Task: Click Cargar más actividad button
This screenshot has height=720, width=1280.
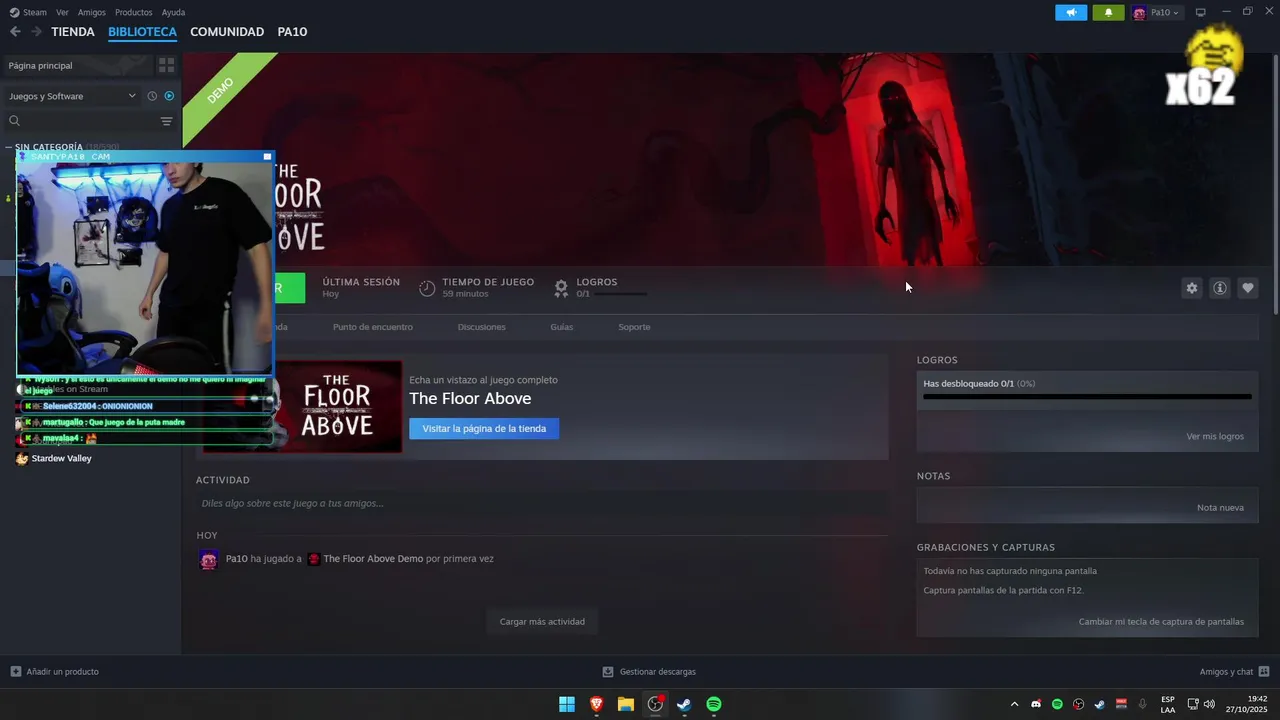Action: coord(542,621)
